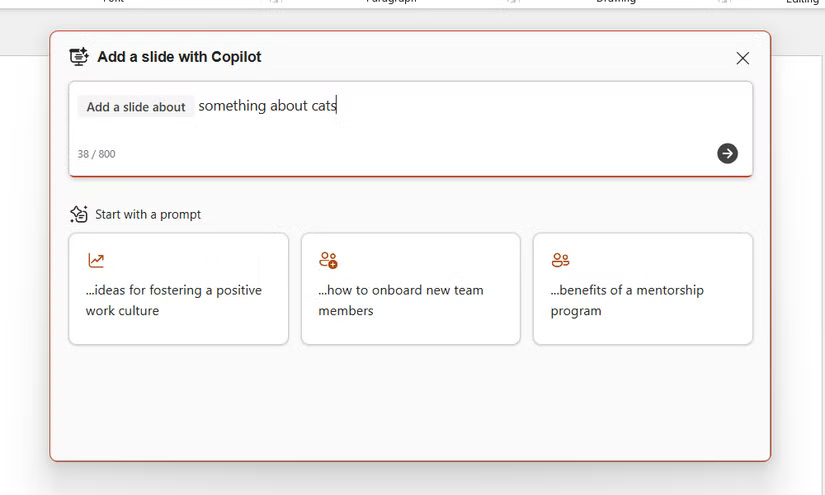Screen dimensions: 825x495
Task: Click the send arrow to submit the prompt
Action: coord(727,153)
